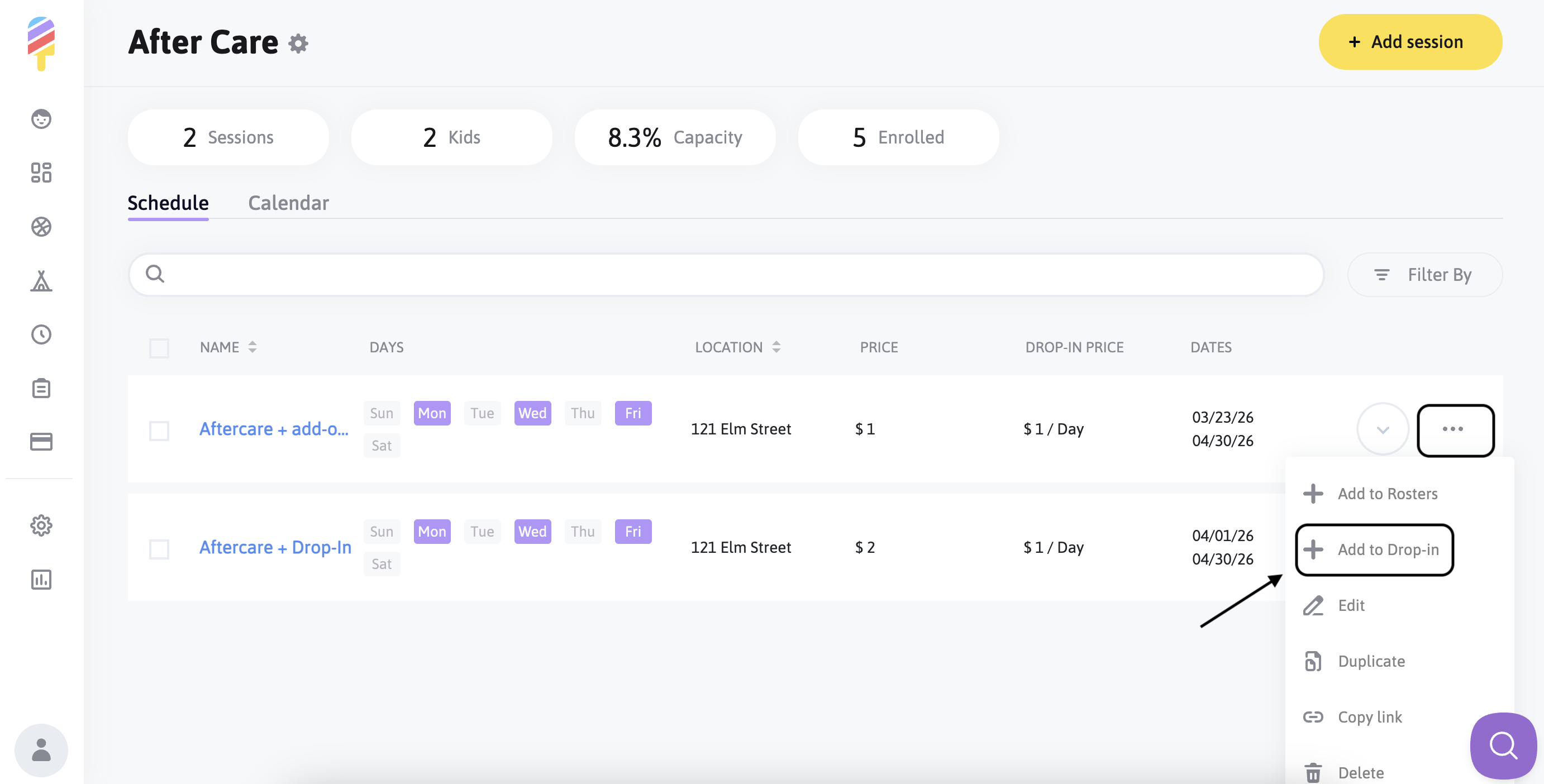The width and height of the screenshot is (1544, 784).
Task: Toggle the select-all checkbox in table header
Action: point(159,347)
